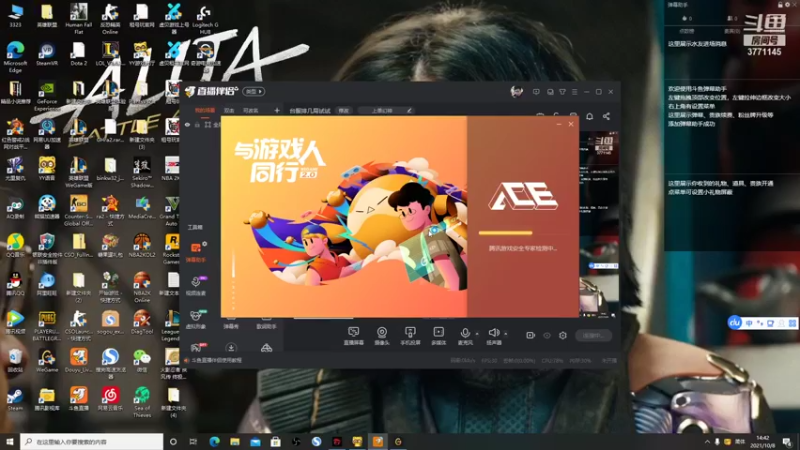Open the 虚拟形象 avatar tool
800x450 pixels.
coord(196,318)
